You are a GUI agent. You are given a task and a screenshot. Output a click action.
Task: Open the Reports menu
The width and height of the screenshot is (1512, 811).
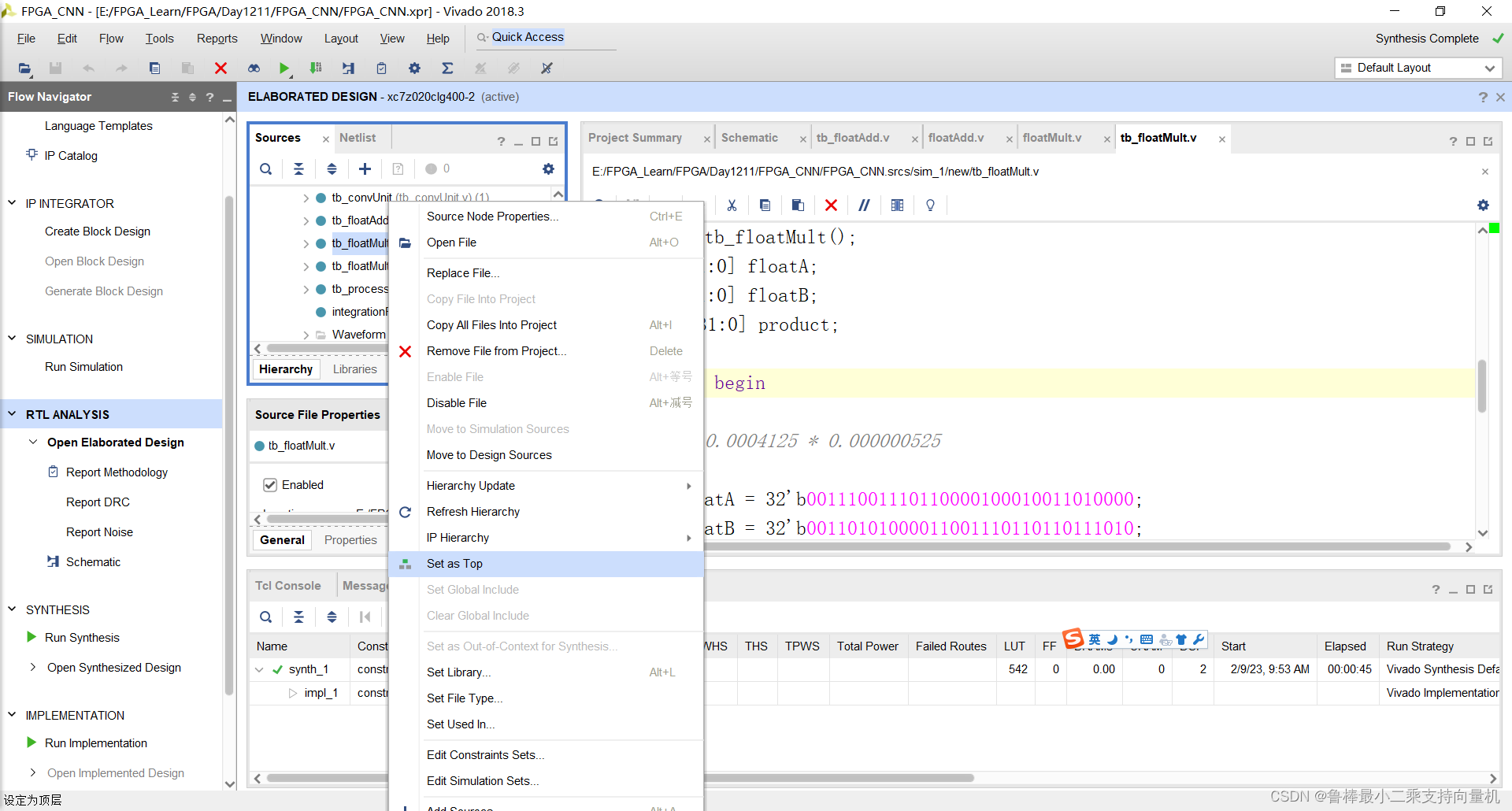(x=217, y=39)
